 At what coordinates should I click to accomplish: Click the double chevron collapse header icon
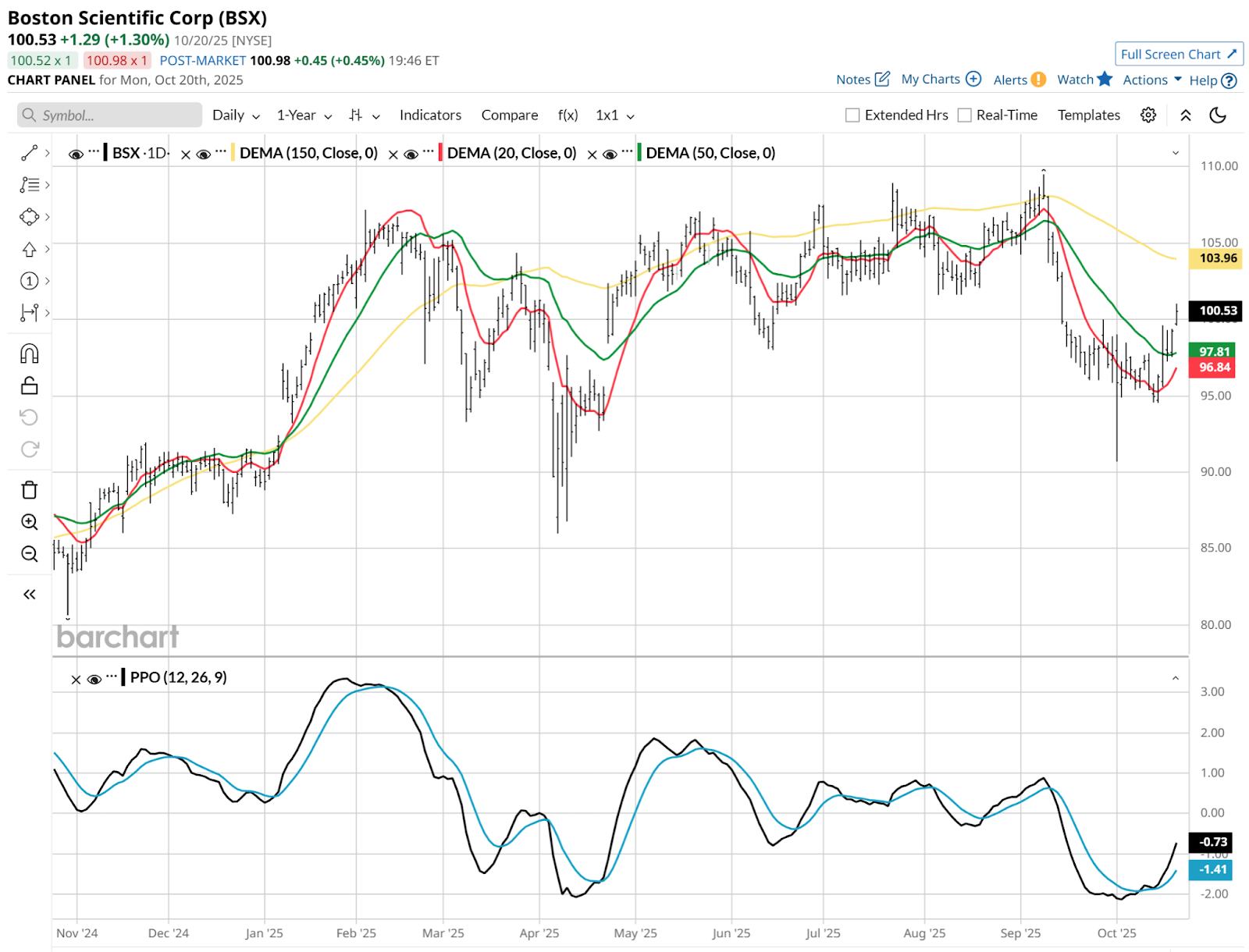click(1185, 115)
